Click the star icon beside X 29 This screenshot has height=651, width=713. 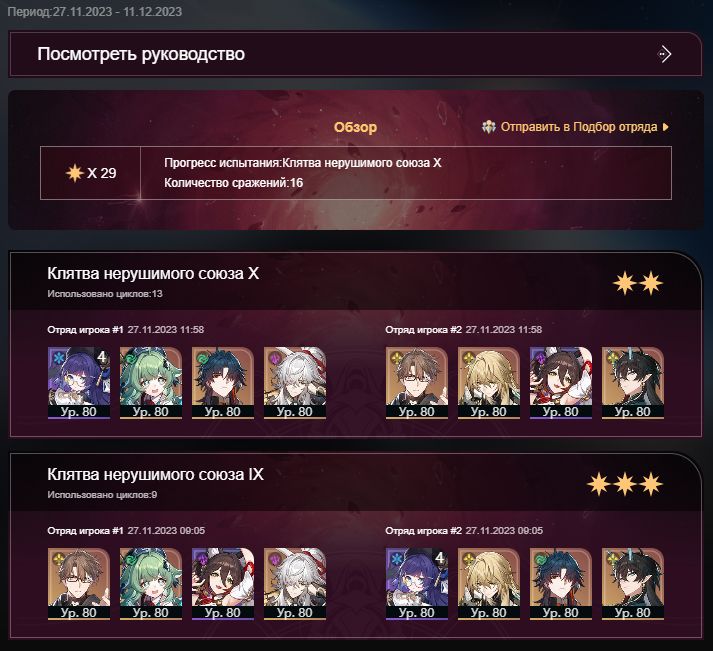coord(74,173)
